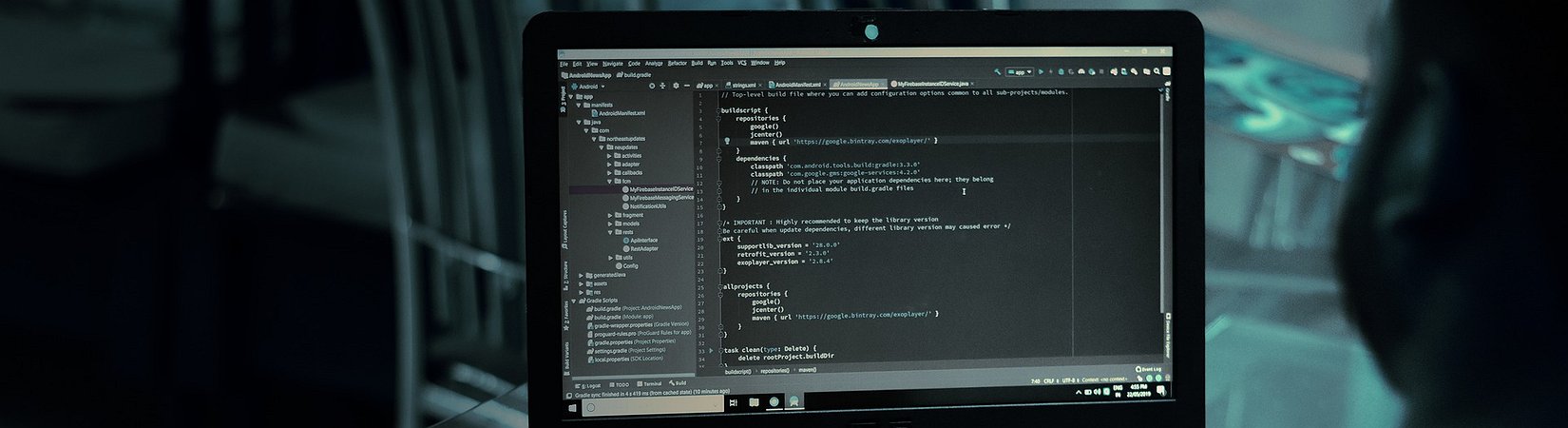Click the collapse all icon in Project panel

click(662, 86)
